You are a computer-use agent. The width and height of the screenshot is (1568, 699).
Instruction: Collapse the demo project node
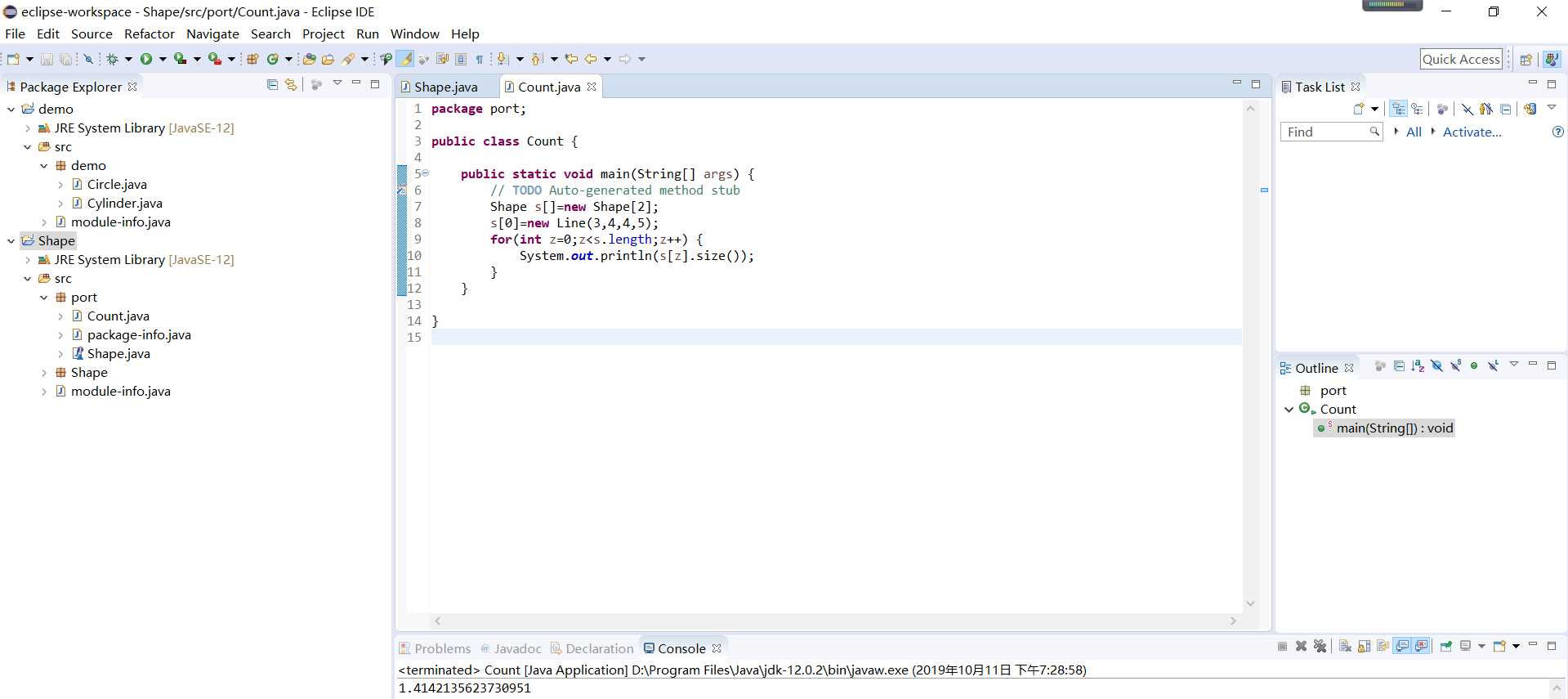coord(11,109)
